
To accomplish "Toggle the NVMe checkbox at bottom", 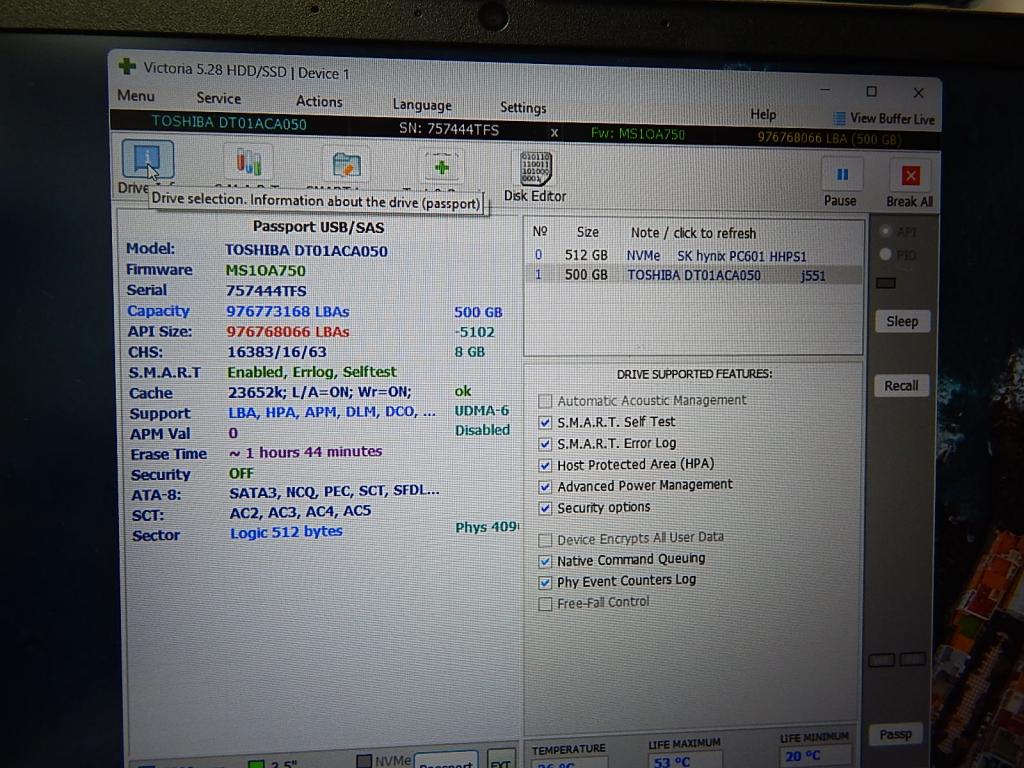I will 364,761.
